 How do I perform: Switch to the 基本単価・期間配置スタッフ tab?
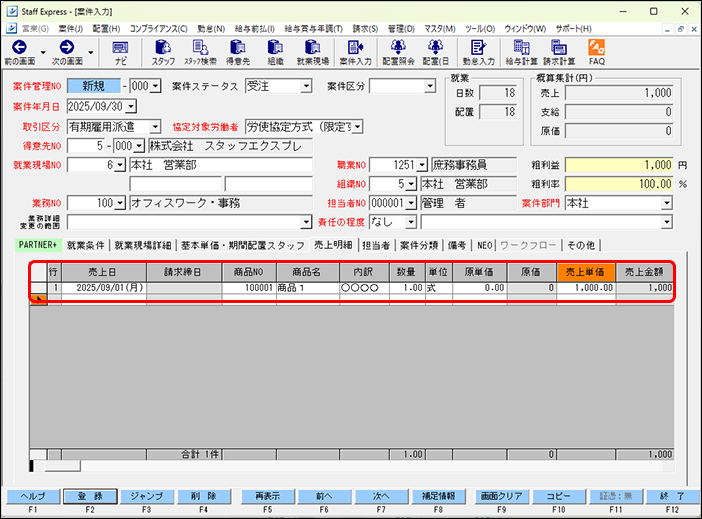[x=242, y=245]
